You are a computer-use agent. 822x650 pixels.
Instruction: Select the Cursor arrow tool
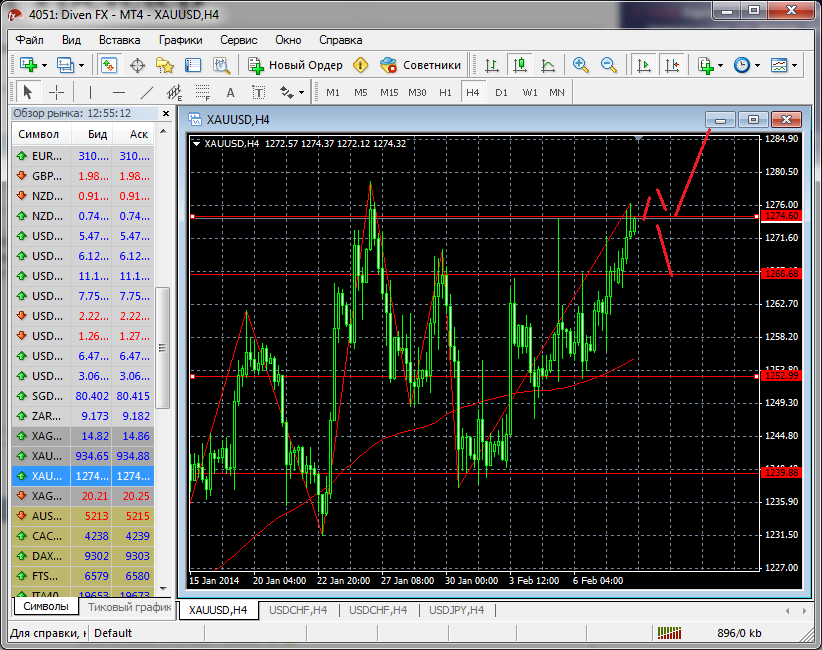[28, 92]
